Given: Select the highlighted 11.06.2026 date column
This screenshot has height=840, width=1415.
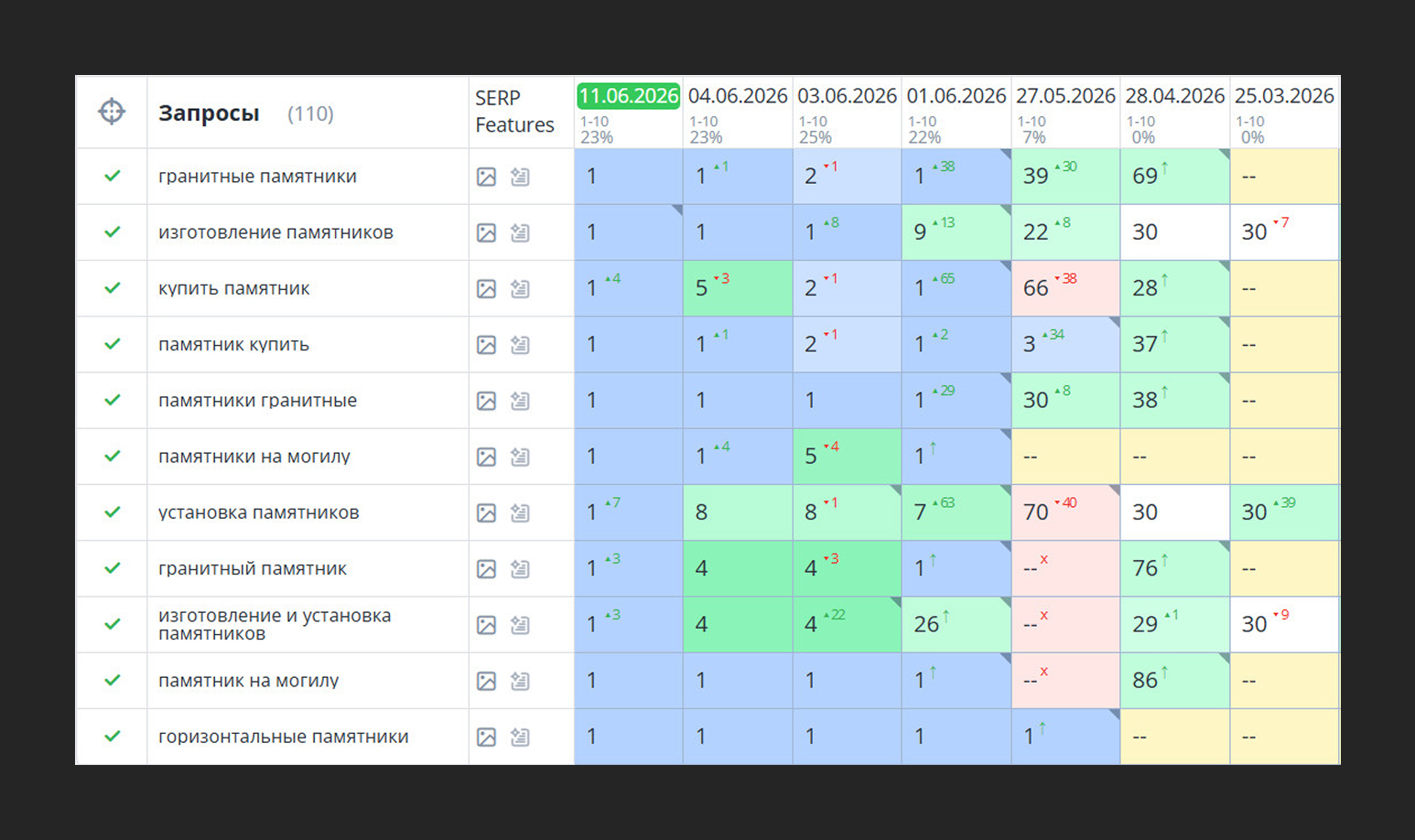Looking at the screenshot, I should click(629, 95).
